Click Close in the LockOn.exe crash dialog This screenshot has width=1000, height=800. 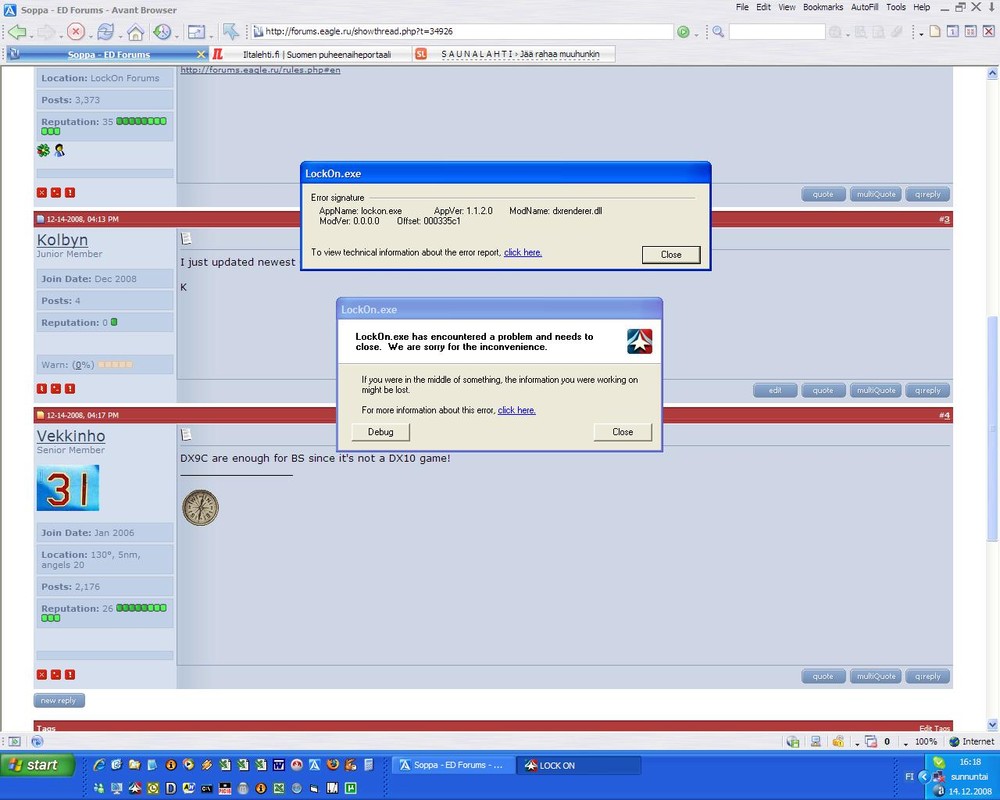point(622,432)
